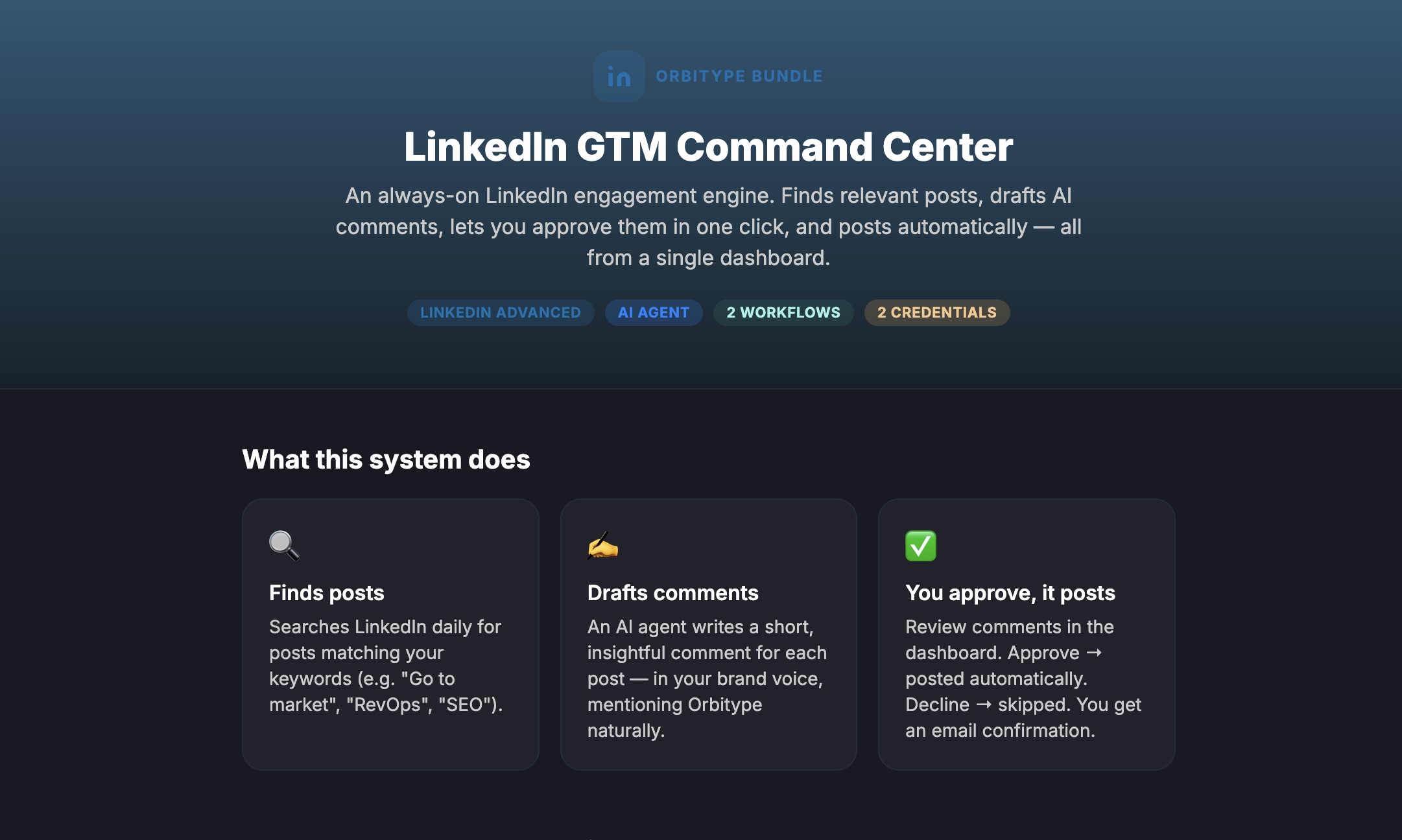This screenshot has height=840, width=1402.
Task: Click the Finds posts card title
Action: [327, 592]
